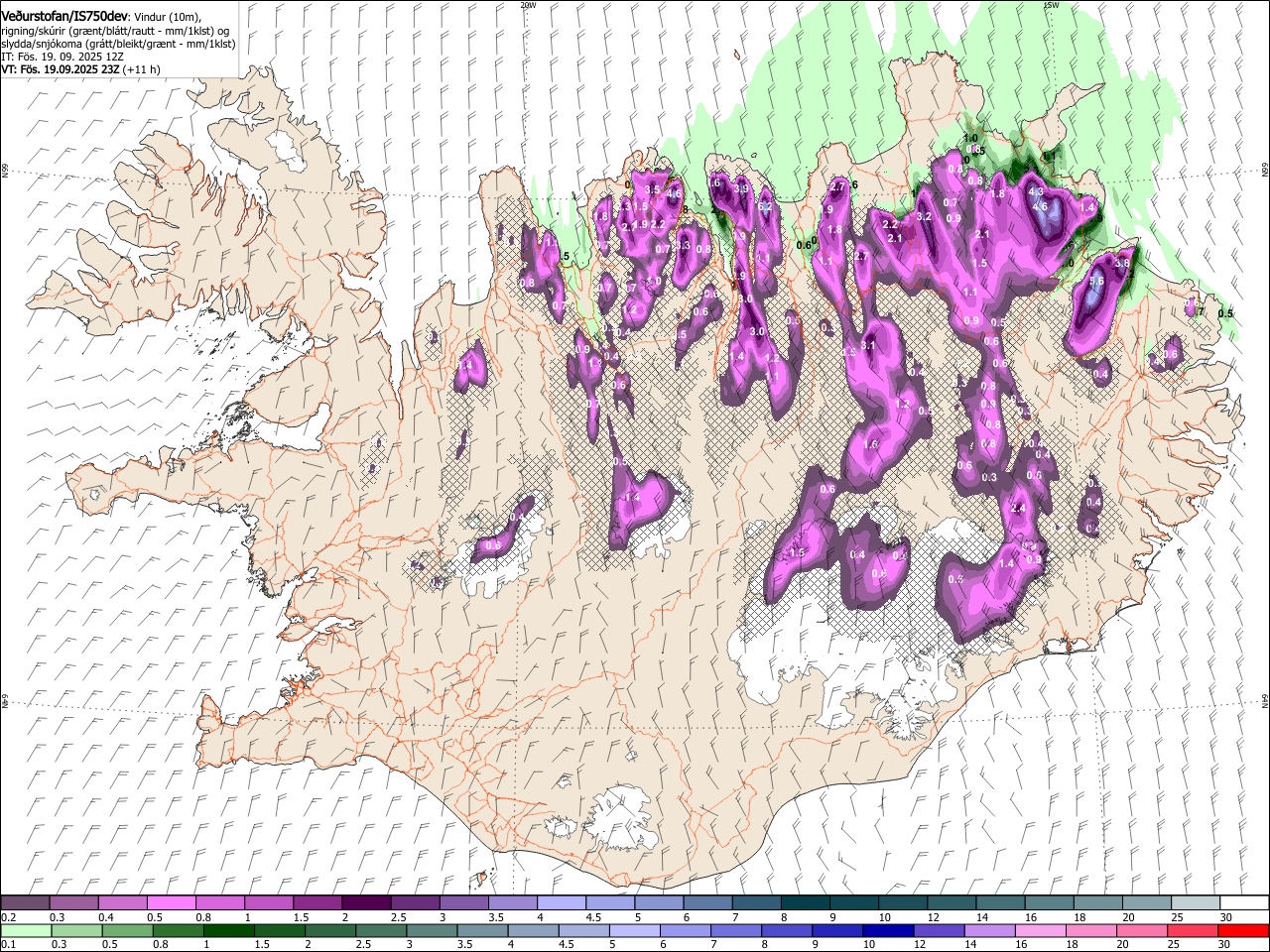Image resolution: width=1270 pixels, height=952 pixels.
Task: Click the 15W longitude label at top
Action: (x=1051, y=5)
